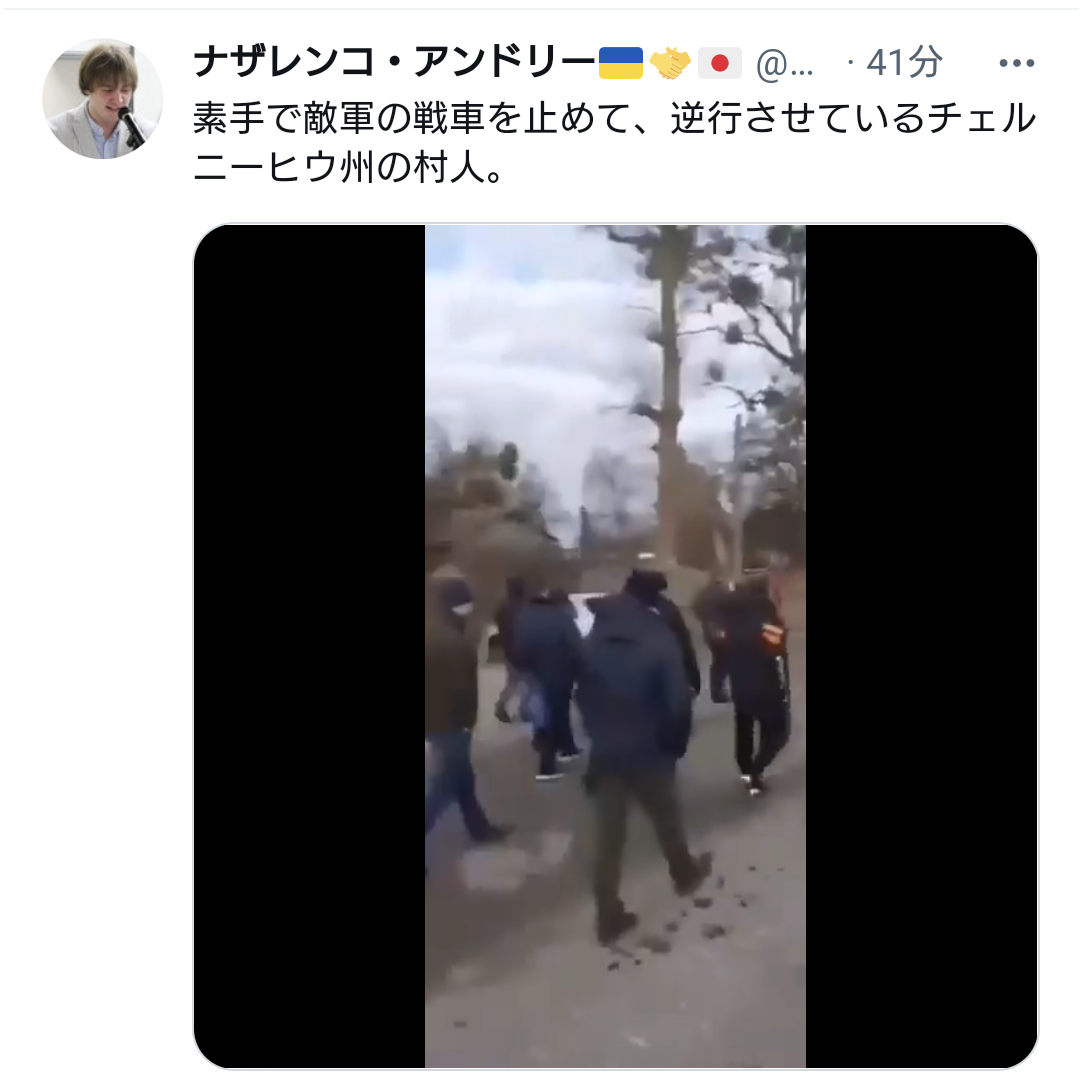The height and width of the screenshot is (1074, 1080).
Task: Open the author's round profile avatar
Action: click(103, 99)
